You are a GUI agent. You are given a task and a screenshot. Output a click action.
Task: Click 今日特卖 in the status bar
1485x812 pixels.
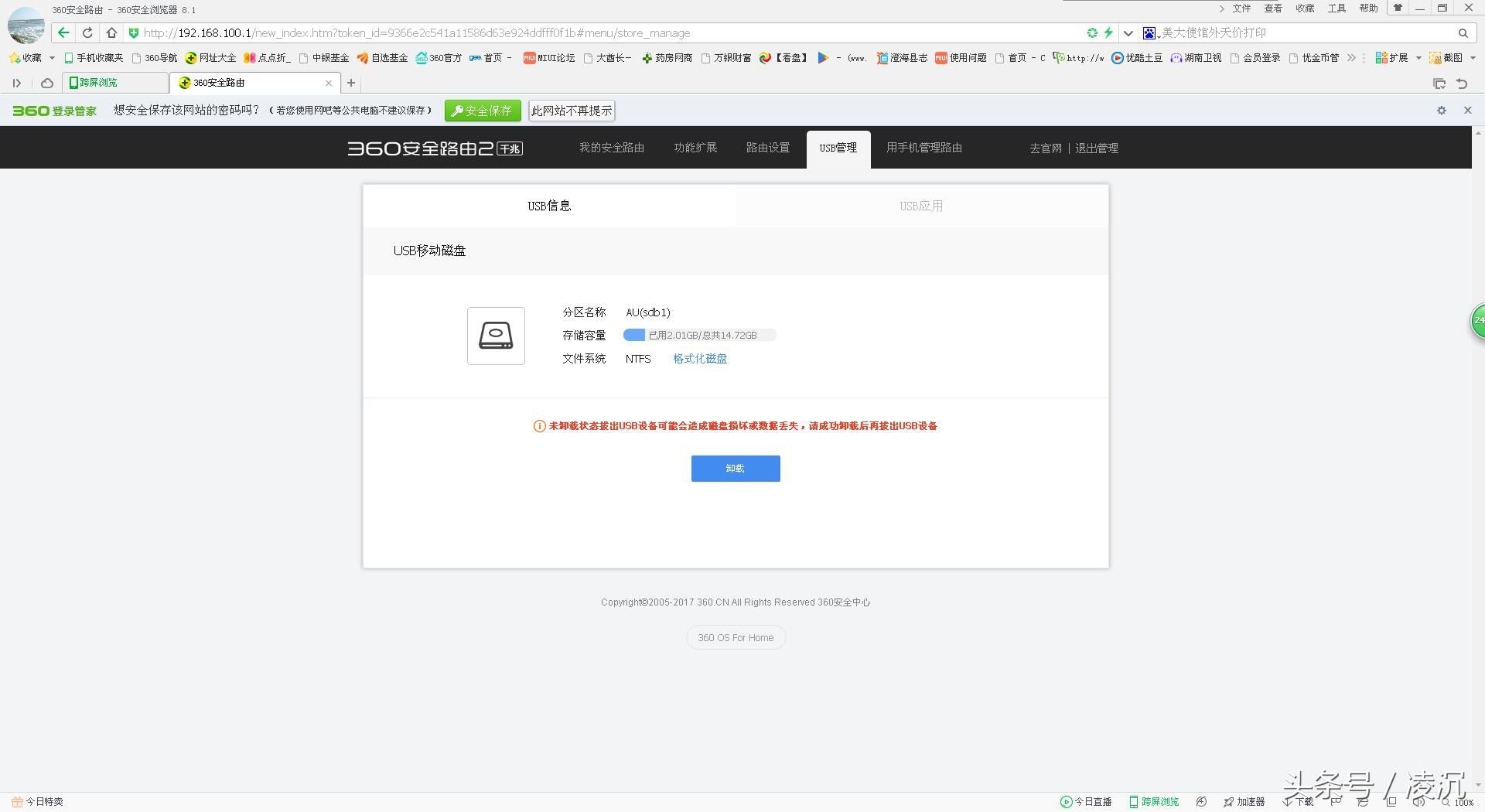(x=37, y=802)
